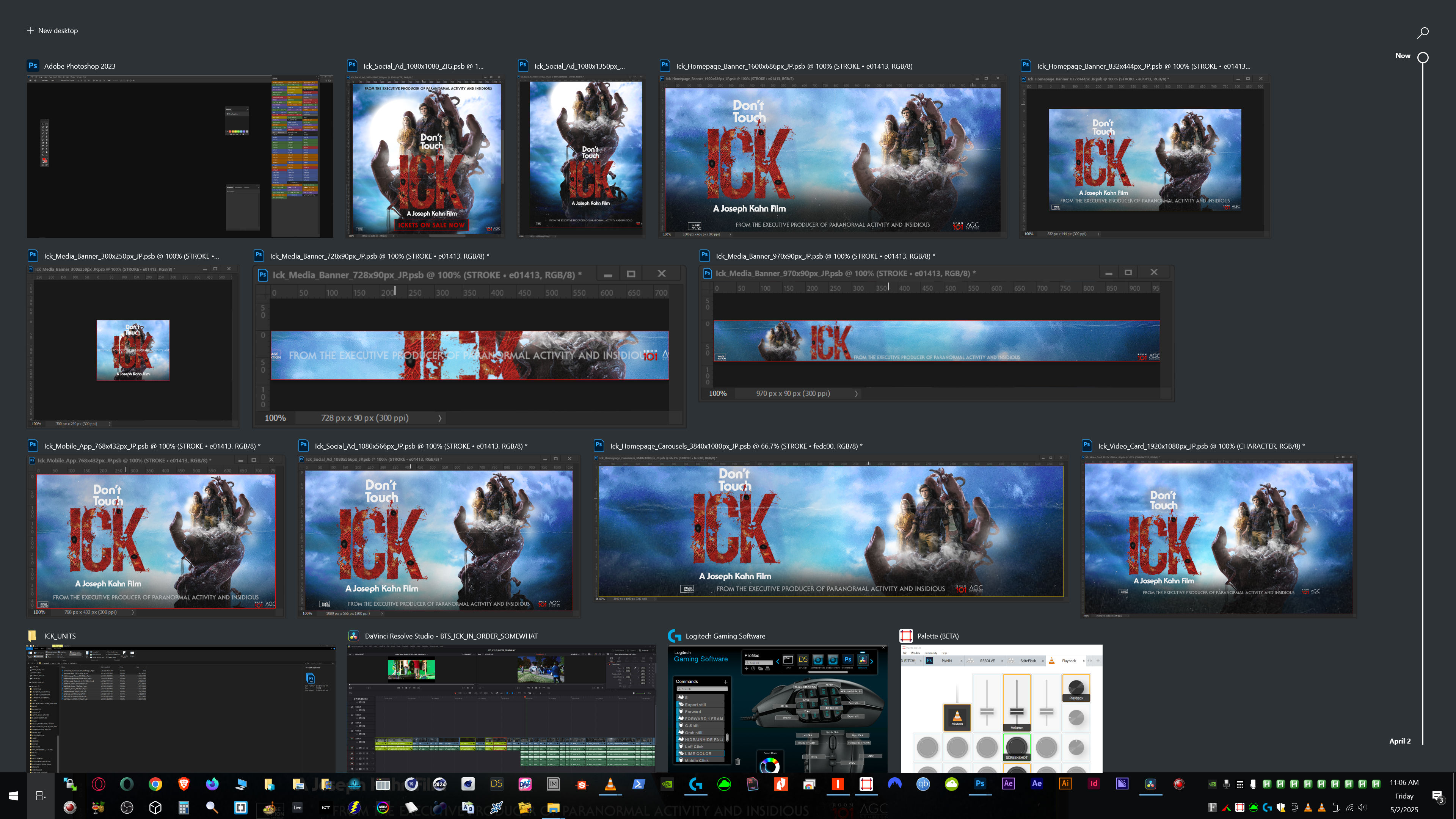Switch to Ick_Media_Banner_300x250px_JP.psb window
1456x819 pixels.
[x=132, y=346]
